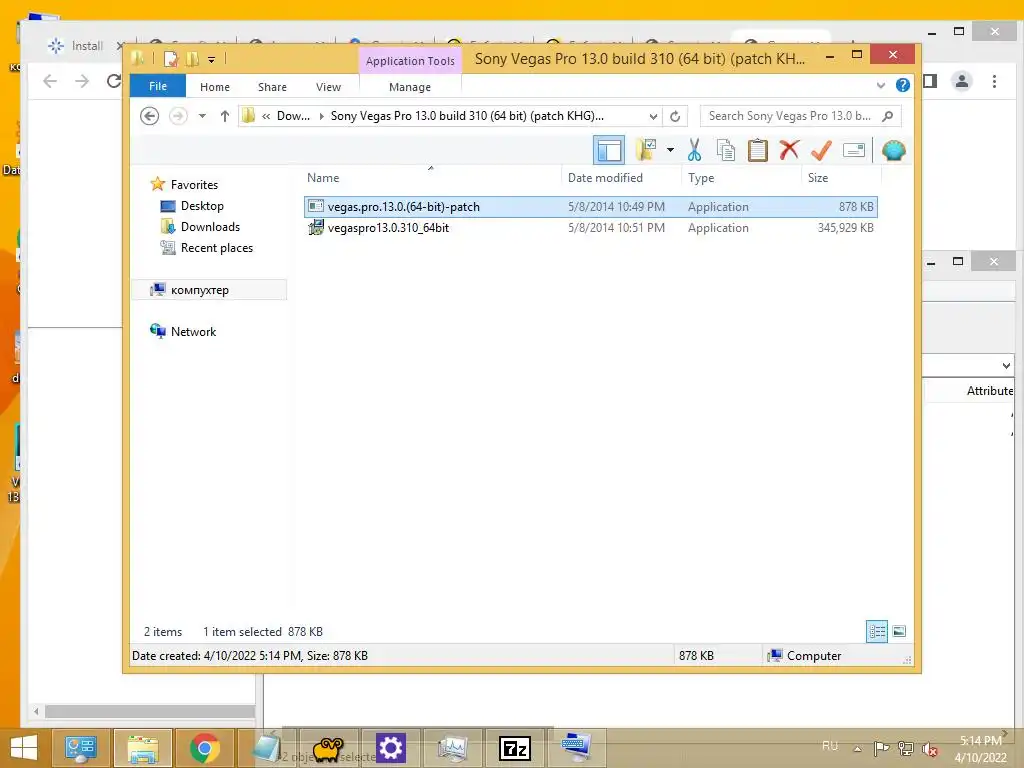This screenshot has height=768, width=1024.
Task: Click the Cut scissors icon
Action: click(x=694, y=150)
